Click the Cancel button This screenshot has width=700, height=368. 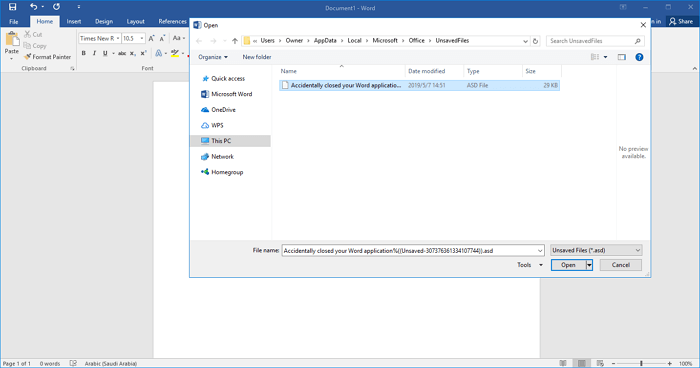(x=621, y=265)
